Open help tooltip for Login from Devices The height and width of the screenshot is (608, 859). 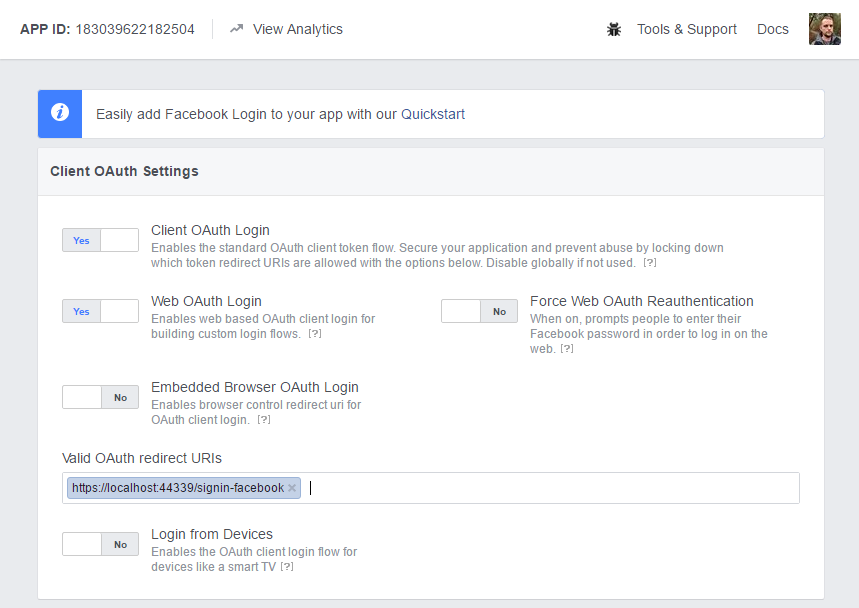pos(287,567)
